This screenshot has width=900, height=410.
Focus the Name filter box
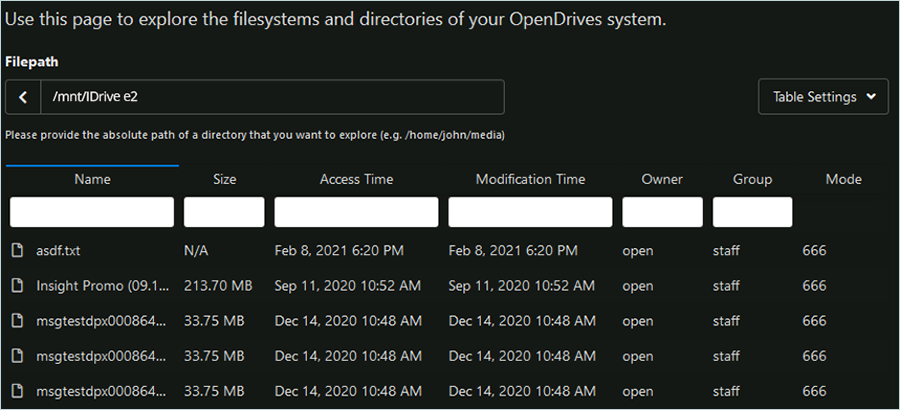[x=92, y=212]
